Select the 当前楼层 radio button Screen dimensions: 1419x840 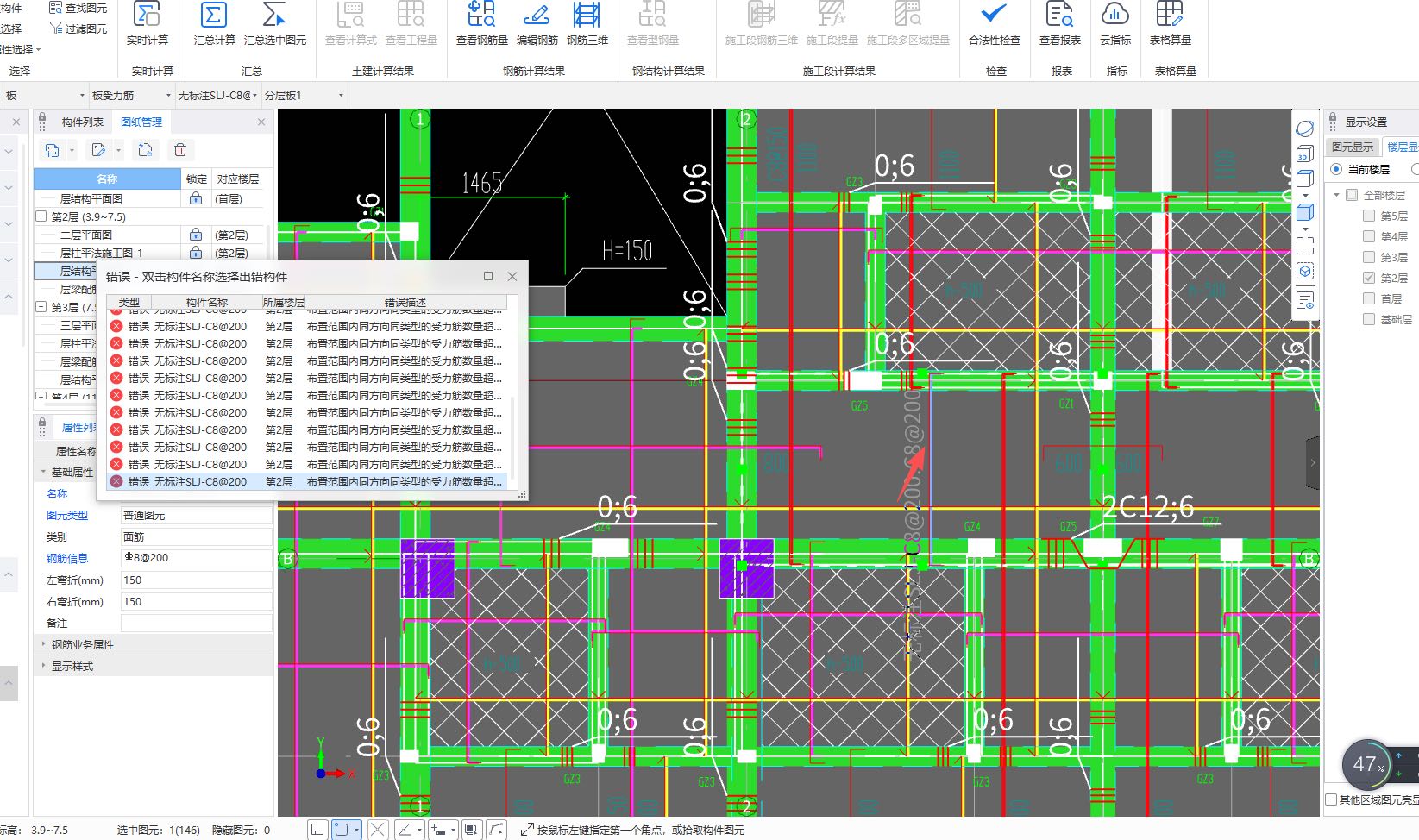coord(1336,169)
